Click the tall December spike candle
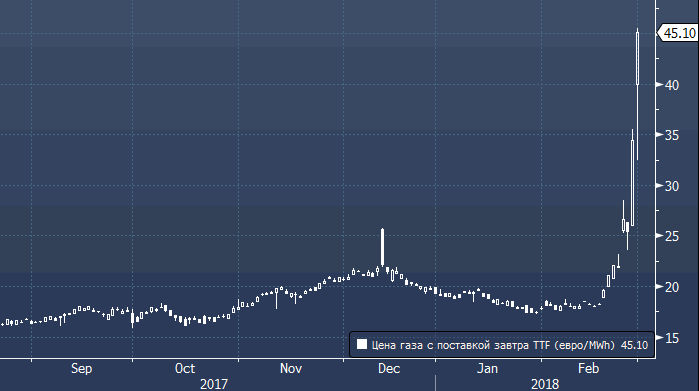This screenshot has height=391, width=699. coord(382,247)
